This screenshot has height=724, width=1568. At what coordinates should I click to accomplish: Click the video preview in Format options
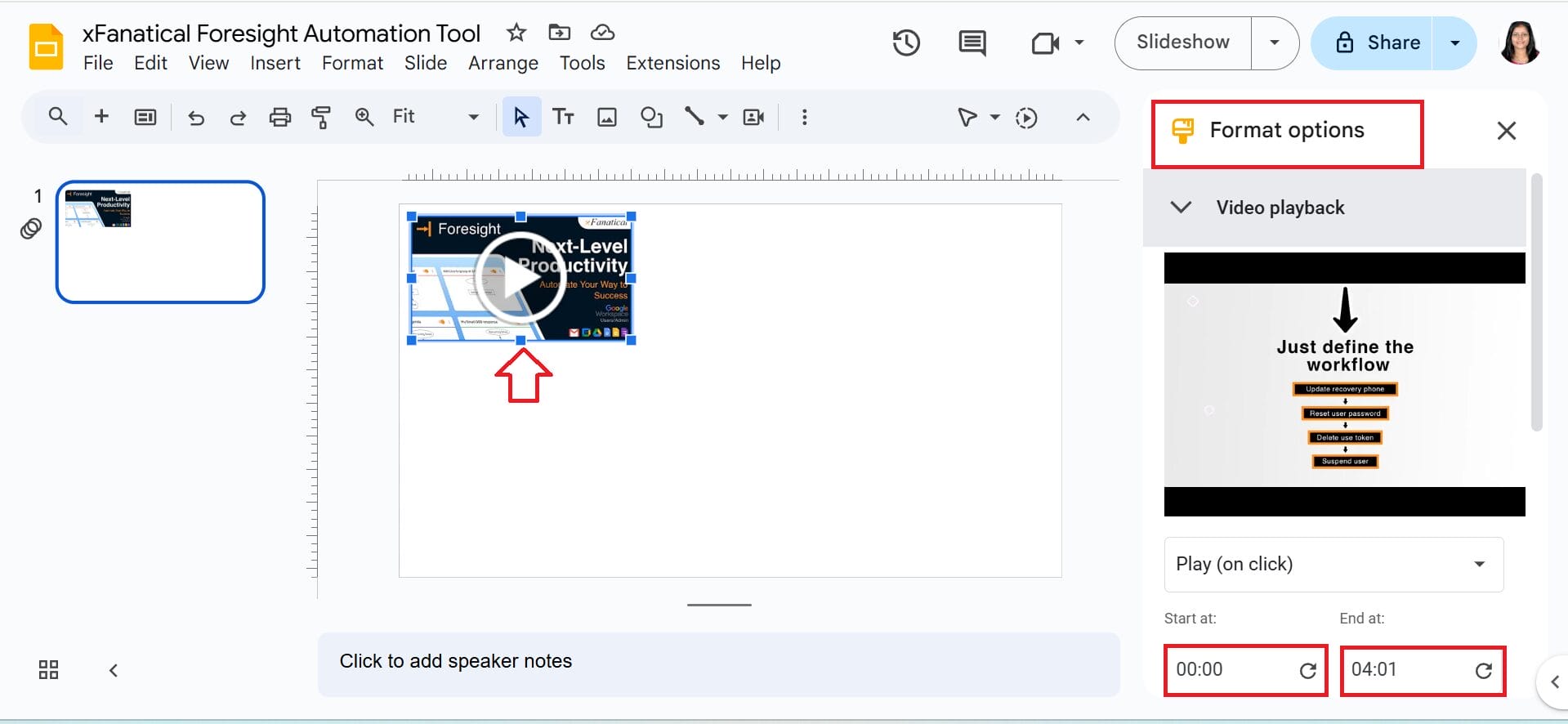(x=1344, y=384)
